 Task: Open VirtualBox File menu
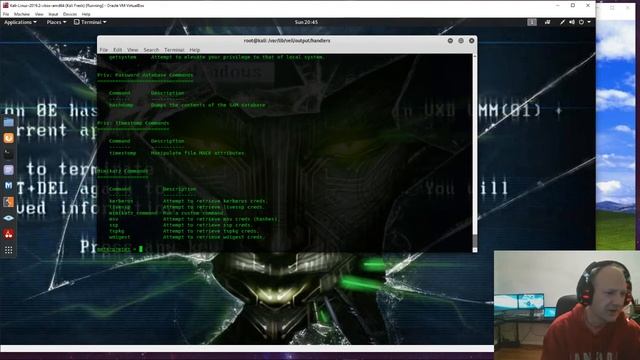pos(6,14)
